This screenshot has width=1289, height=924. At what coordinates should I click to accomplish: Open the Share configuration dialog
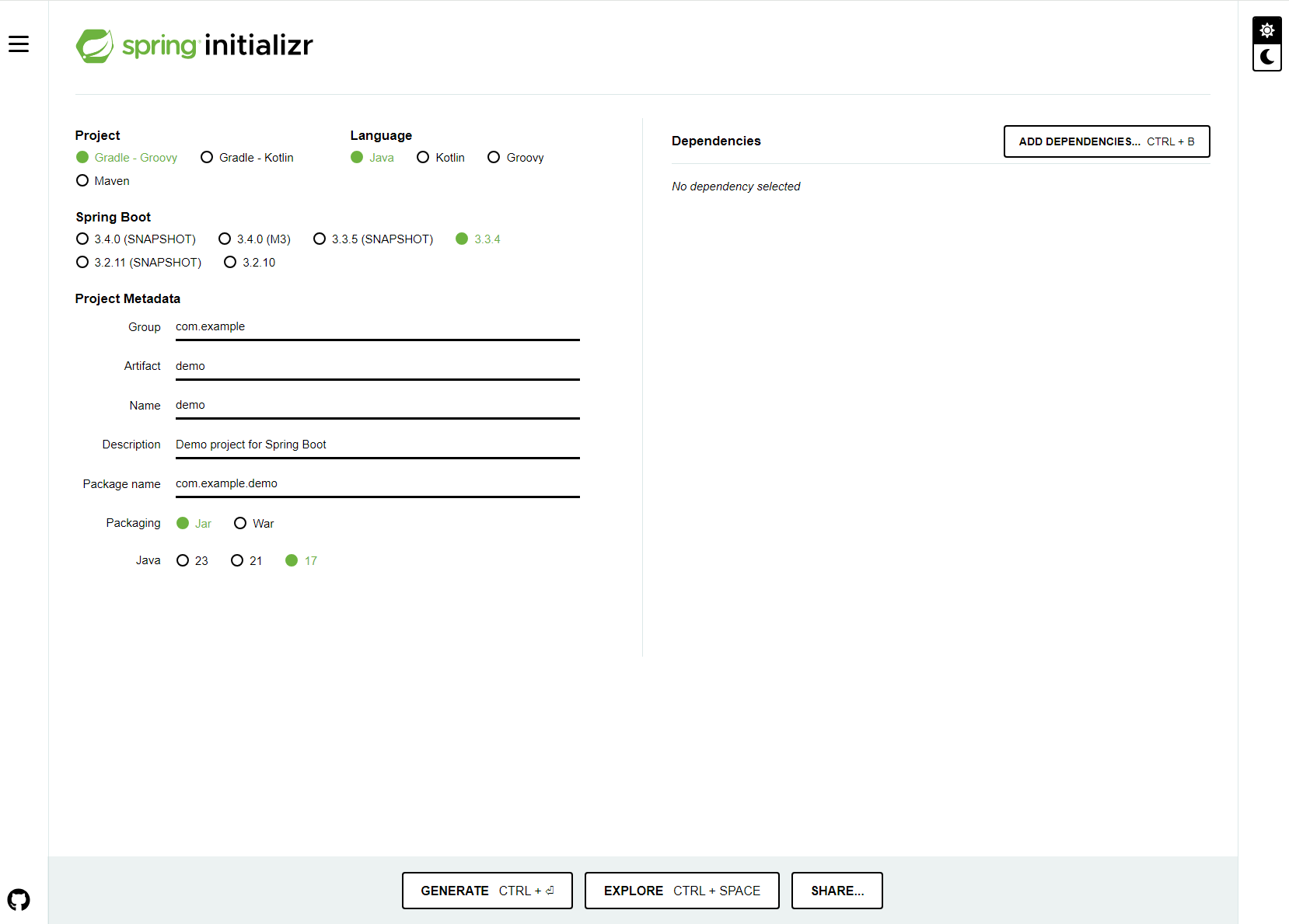click(x=837, y=891)
